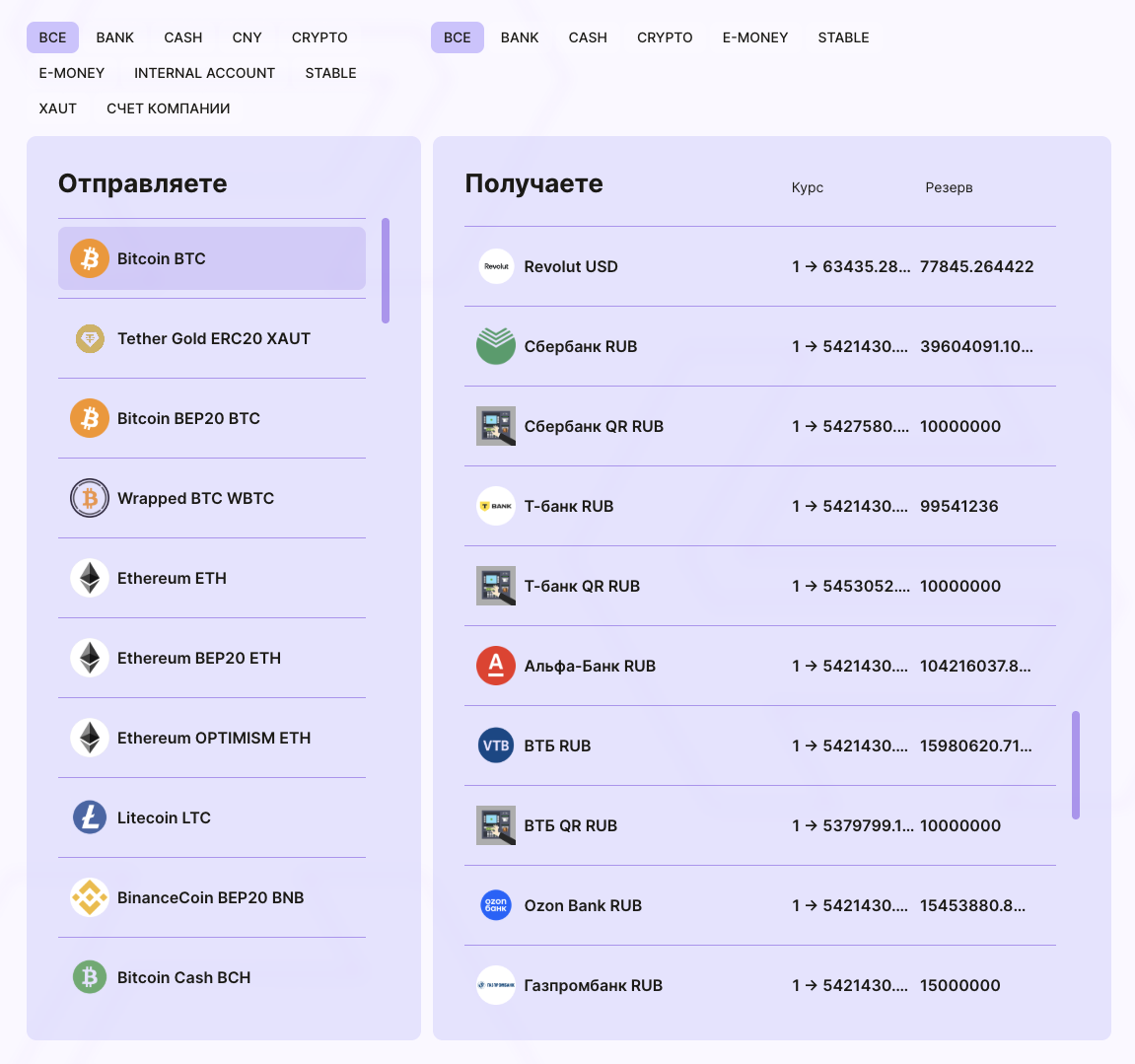The height and width of the screenshot is (1064, 1135).
Task: Click the ВТБ RUB blue VTB logo
Action: click(x=496, y=745)
